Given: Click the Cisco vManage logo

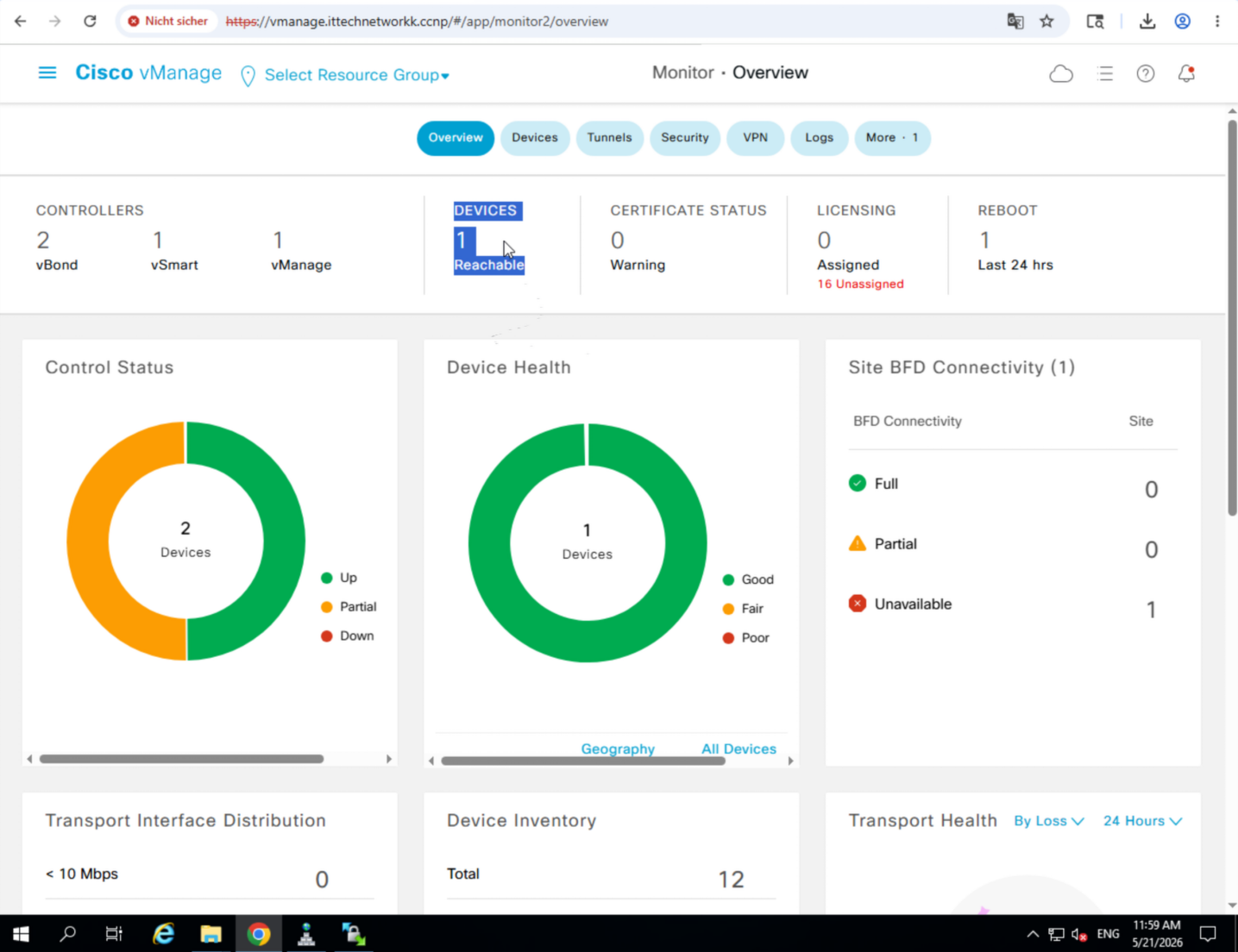Looking at the screenshot, I should pos(148,73).
